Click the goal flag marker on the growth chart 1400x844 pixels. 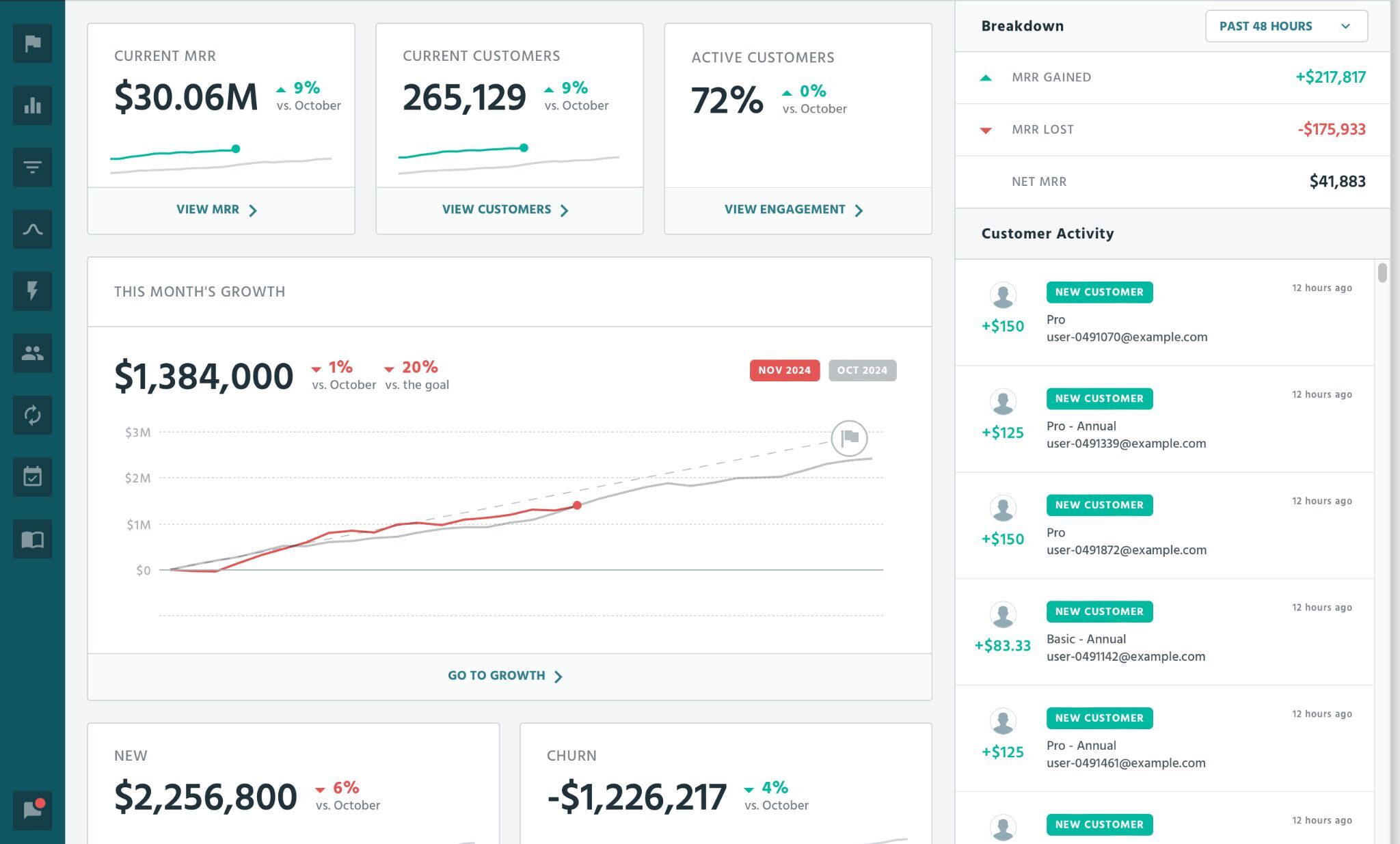(x=849, y=438)
